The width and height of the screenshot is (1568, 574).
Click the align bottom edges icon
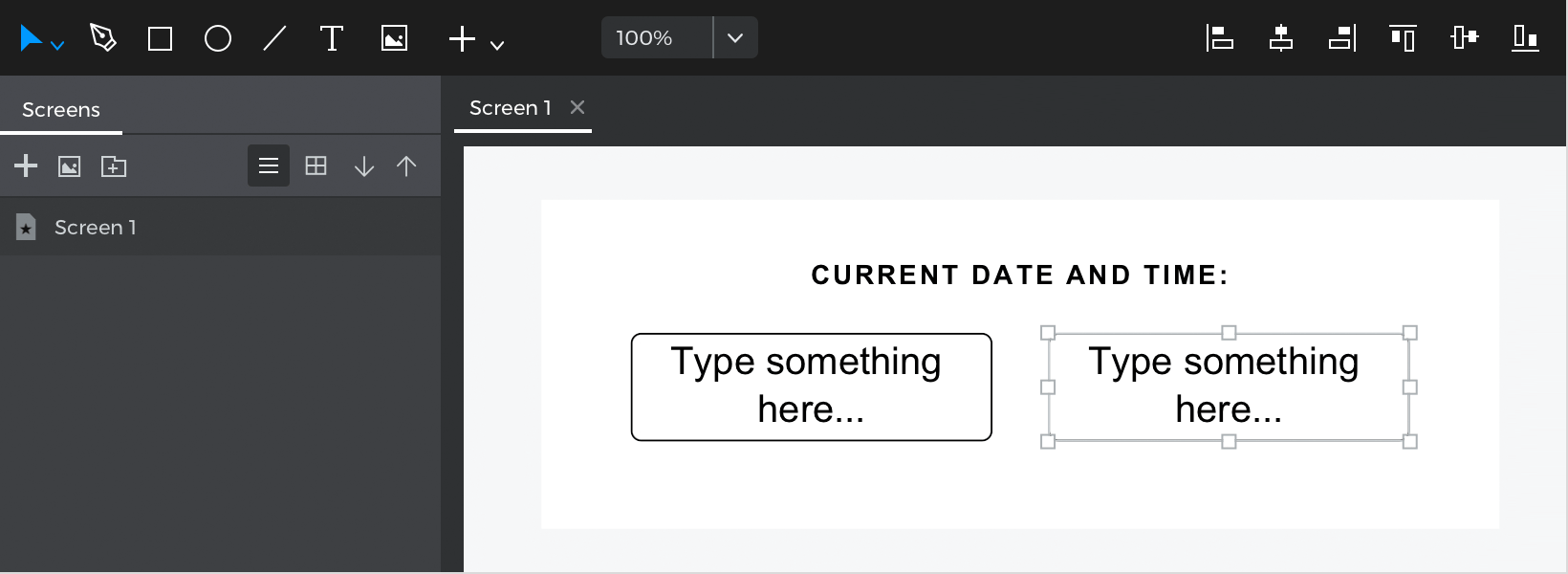1525,38
